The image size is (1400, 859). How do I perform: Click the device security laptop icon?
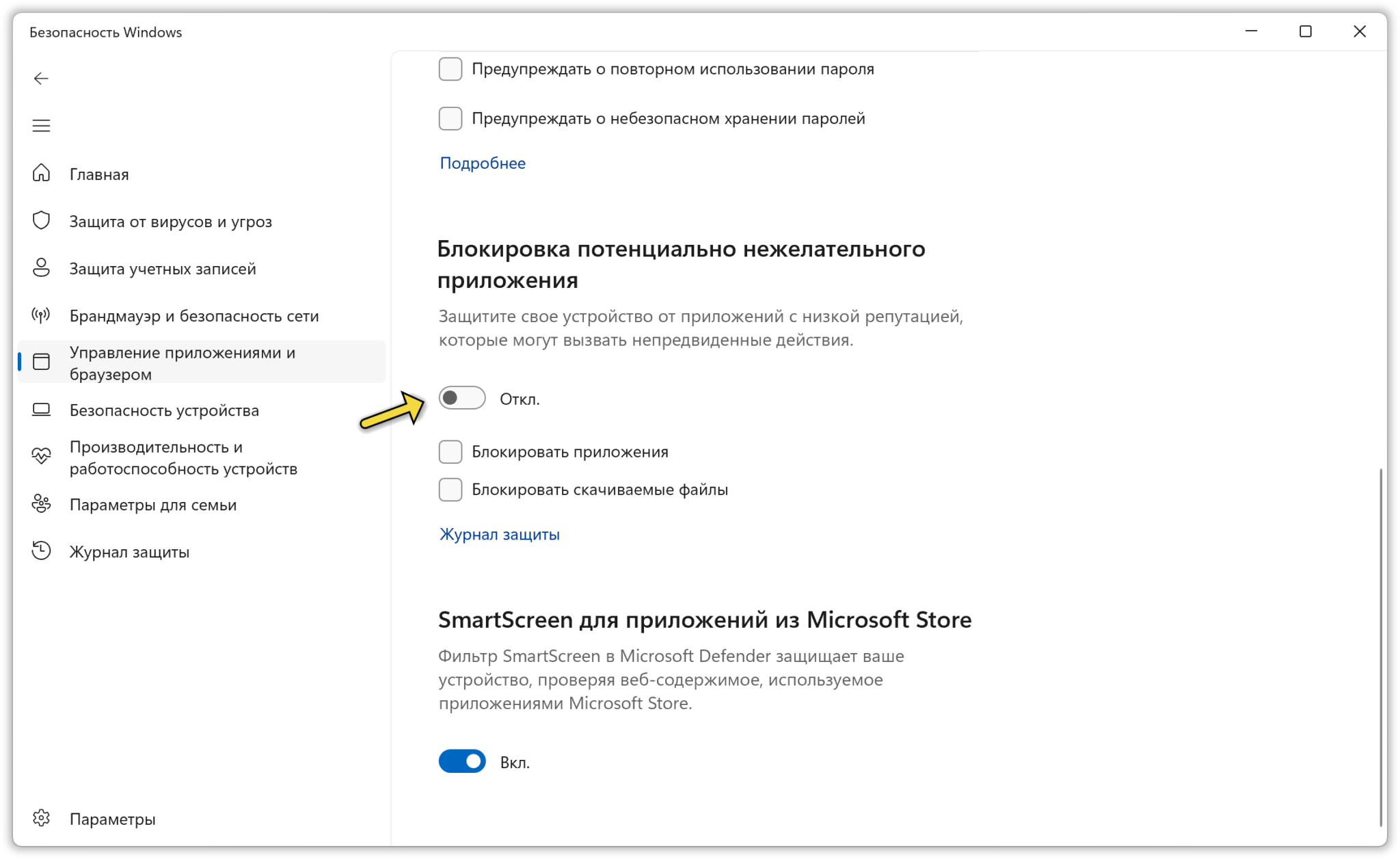coord(41,410)
